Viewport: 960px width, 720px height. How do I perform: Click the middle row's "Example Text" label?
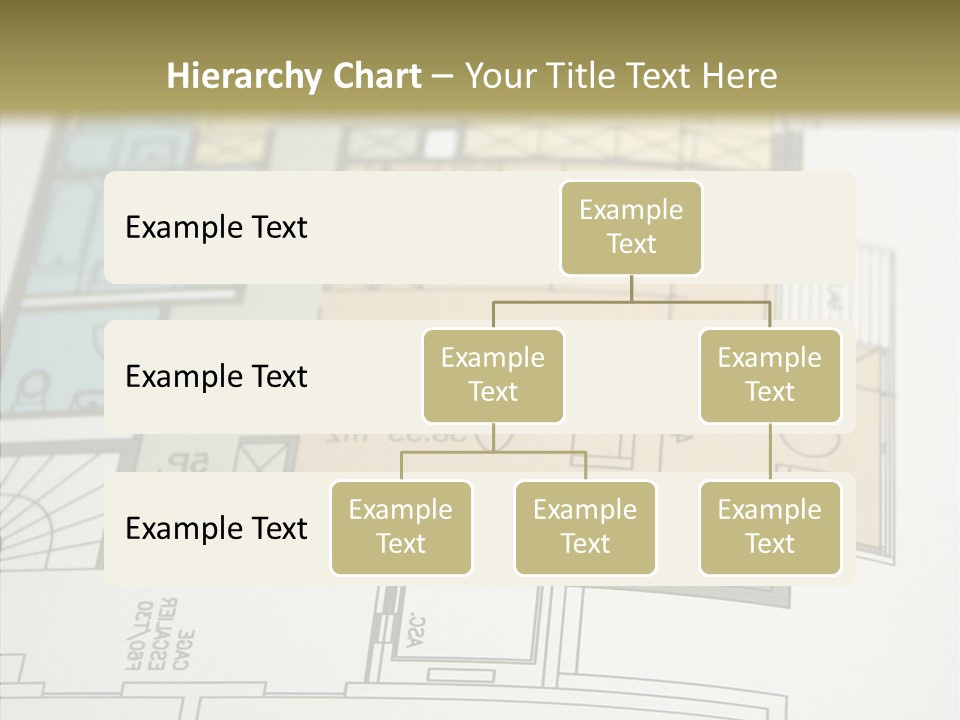click(x=216, y=376)
